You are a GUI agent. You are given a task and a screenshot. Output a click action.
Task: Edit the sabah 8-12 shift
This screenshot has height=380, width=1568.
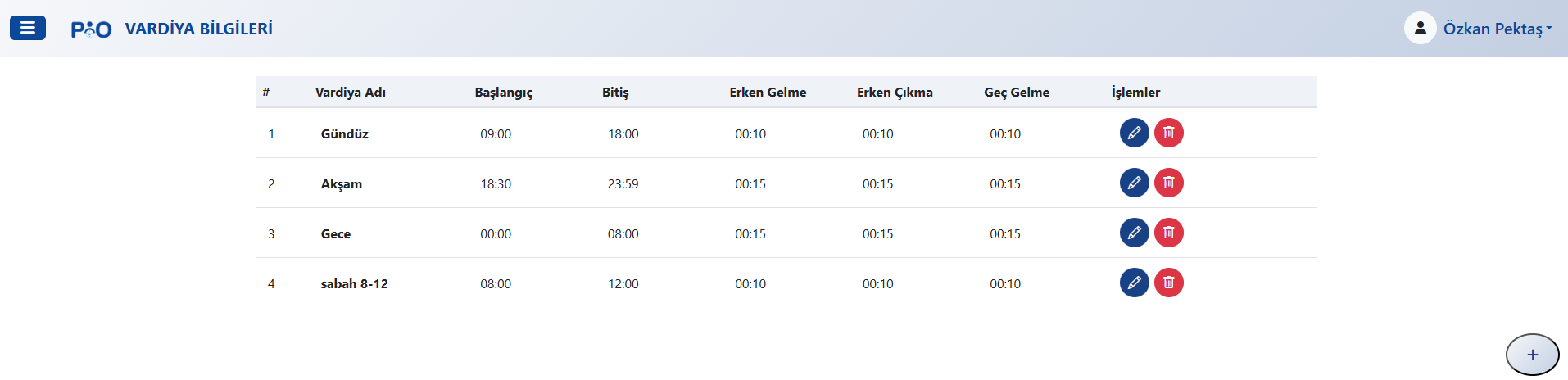(x=1134, y=283)
